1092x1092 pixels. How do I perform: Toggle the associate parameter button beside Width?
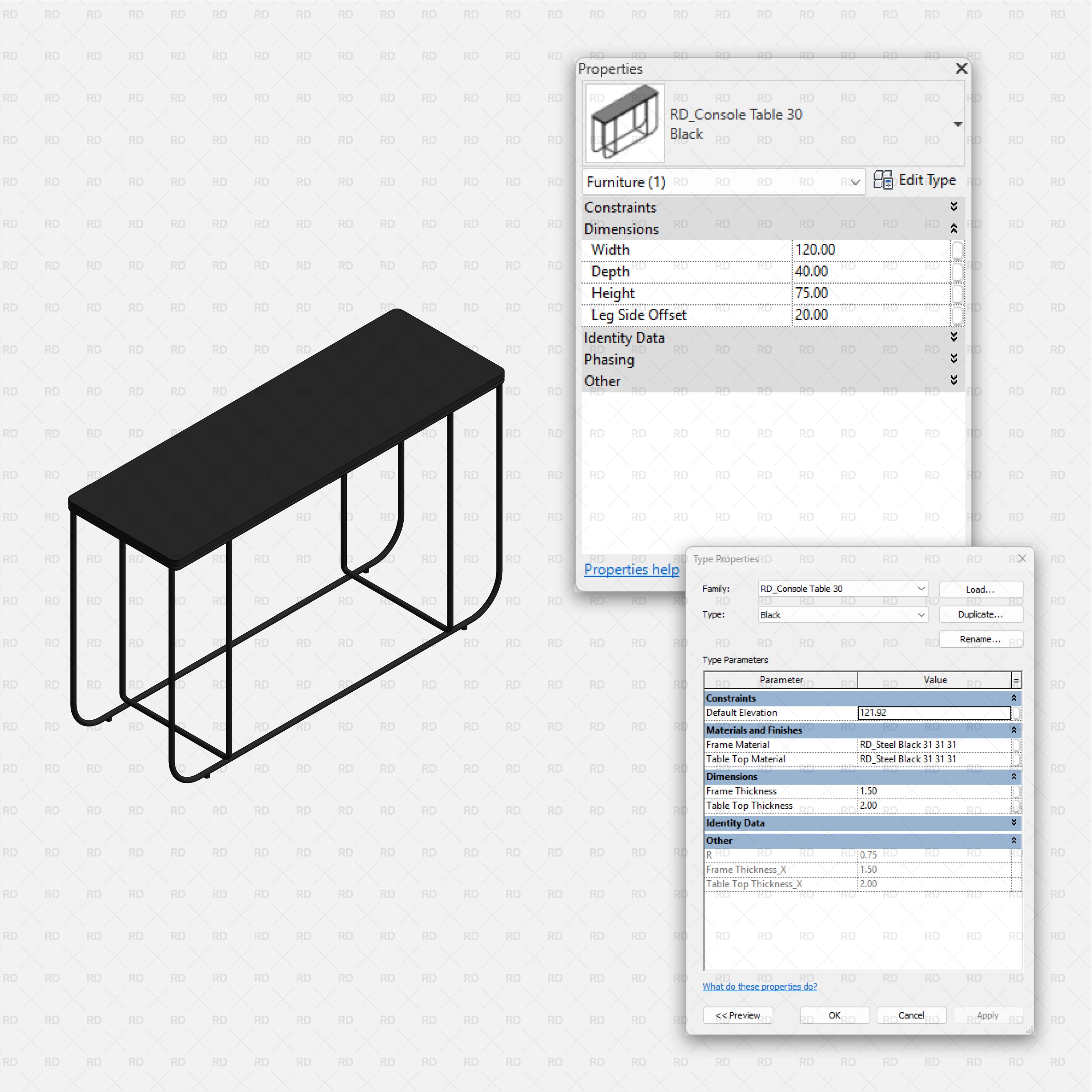click(x=958, y=249)
